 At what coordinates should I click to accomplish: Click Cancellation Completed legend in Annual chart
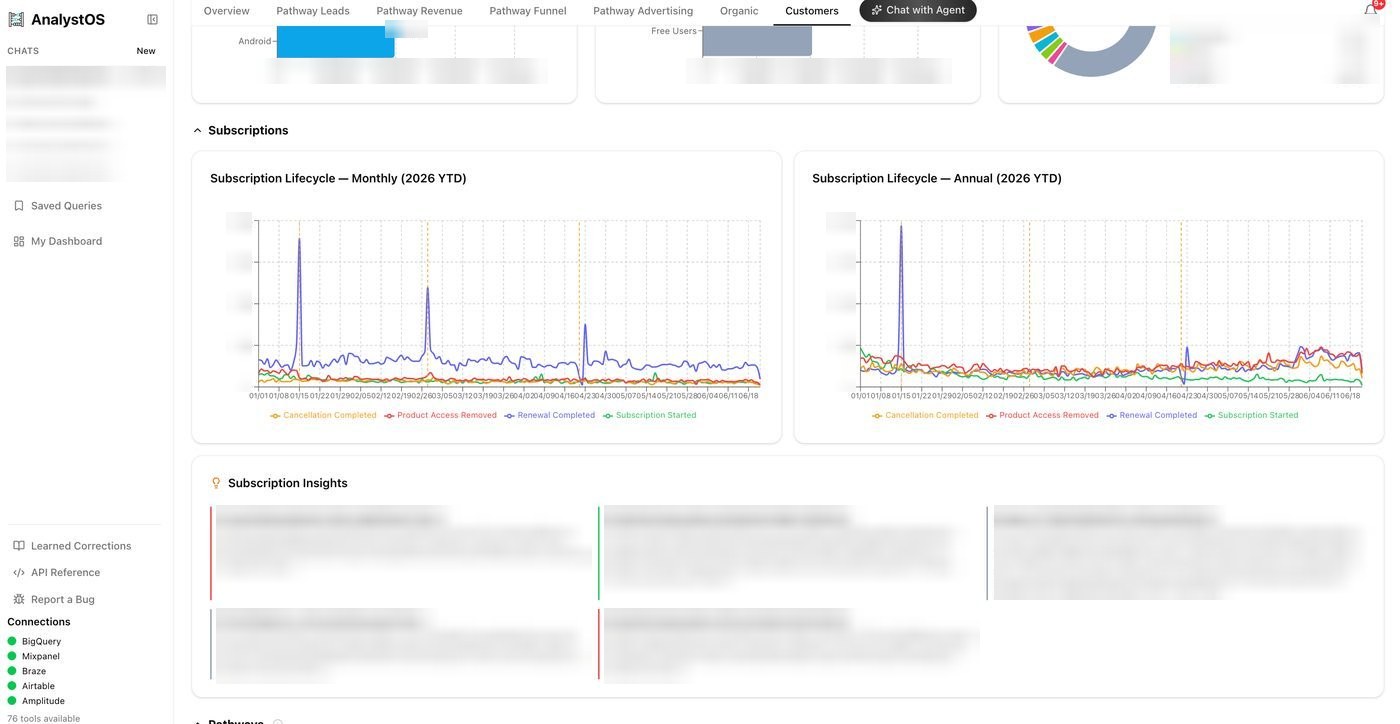(926, 415)
